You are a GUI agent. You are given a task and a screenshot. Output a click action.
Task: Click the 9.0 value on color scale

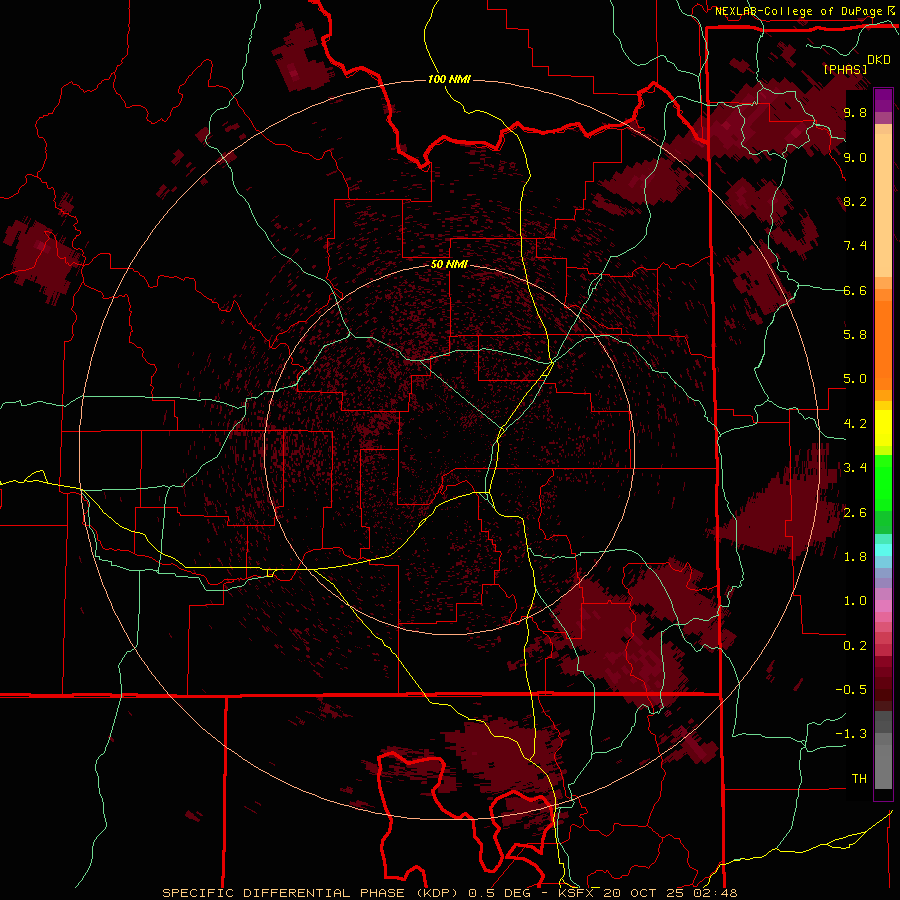coord(855,157)
